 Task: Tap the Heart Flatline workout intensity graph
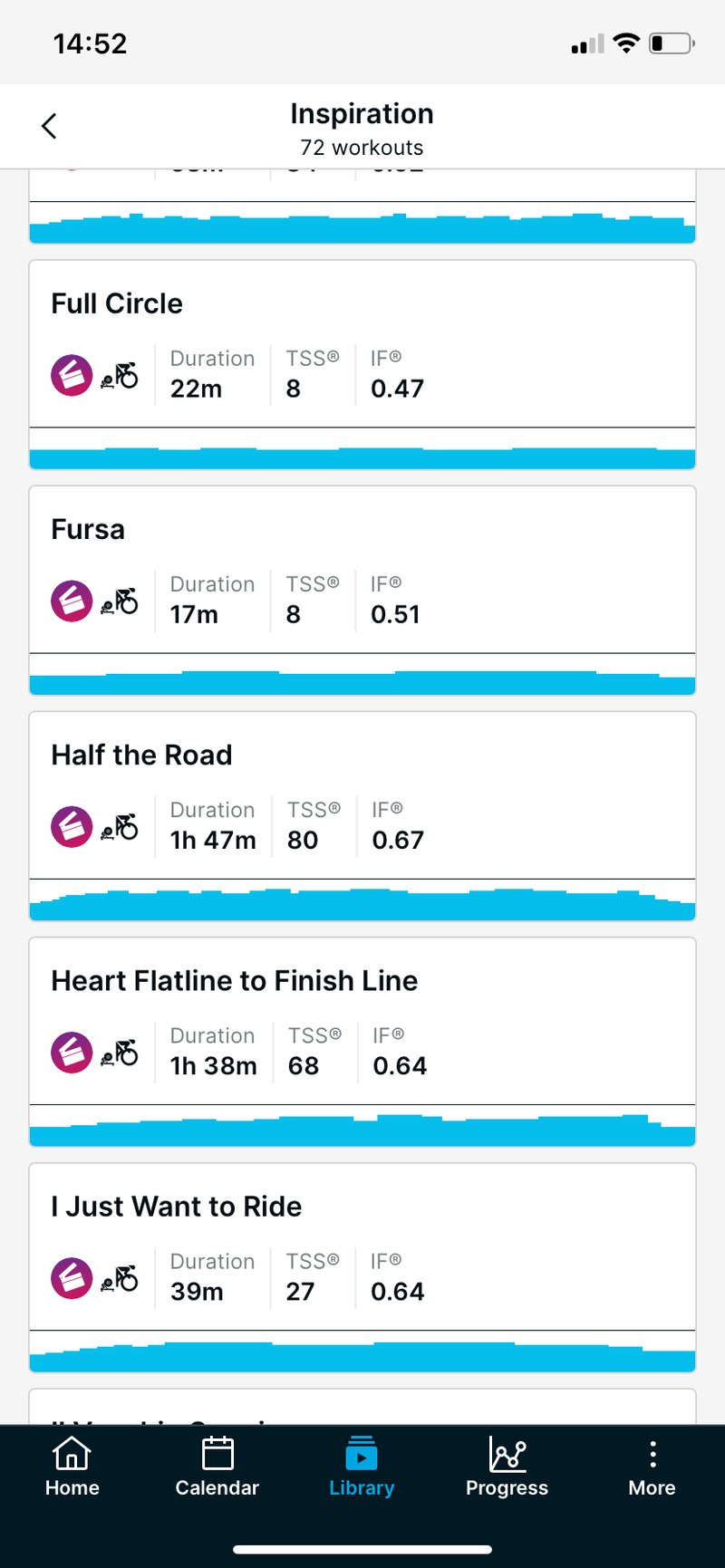coord(362,1130)
